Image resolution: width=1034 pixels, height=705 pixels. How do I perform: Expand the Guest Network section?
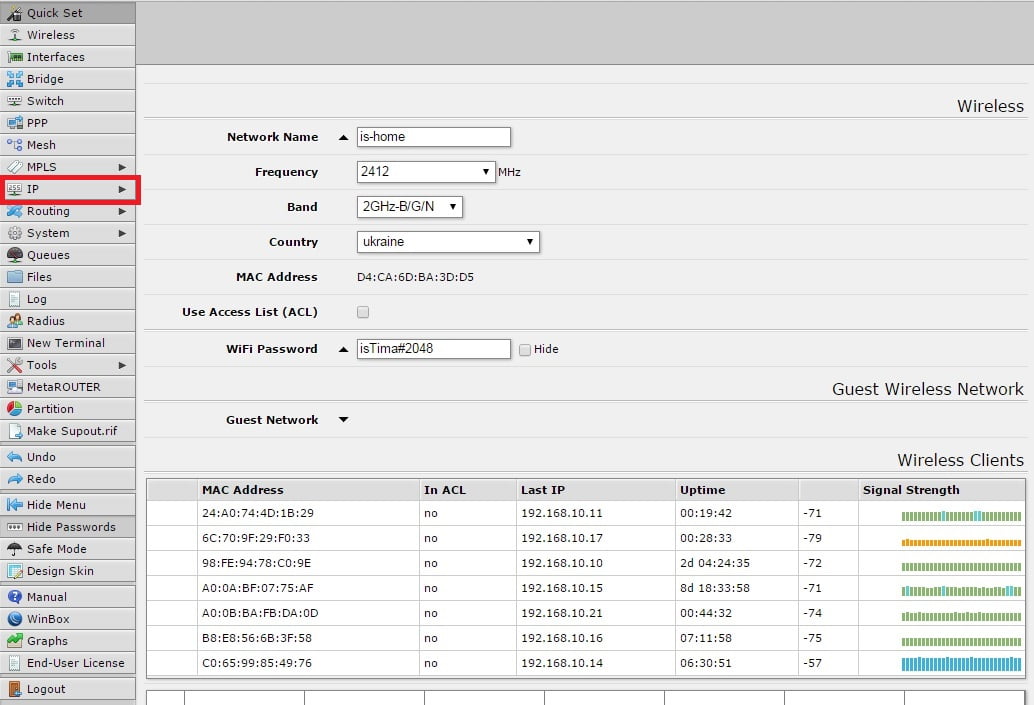point(343,419)
